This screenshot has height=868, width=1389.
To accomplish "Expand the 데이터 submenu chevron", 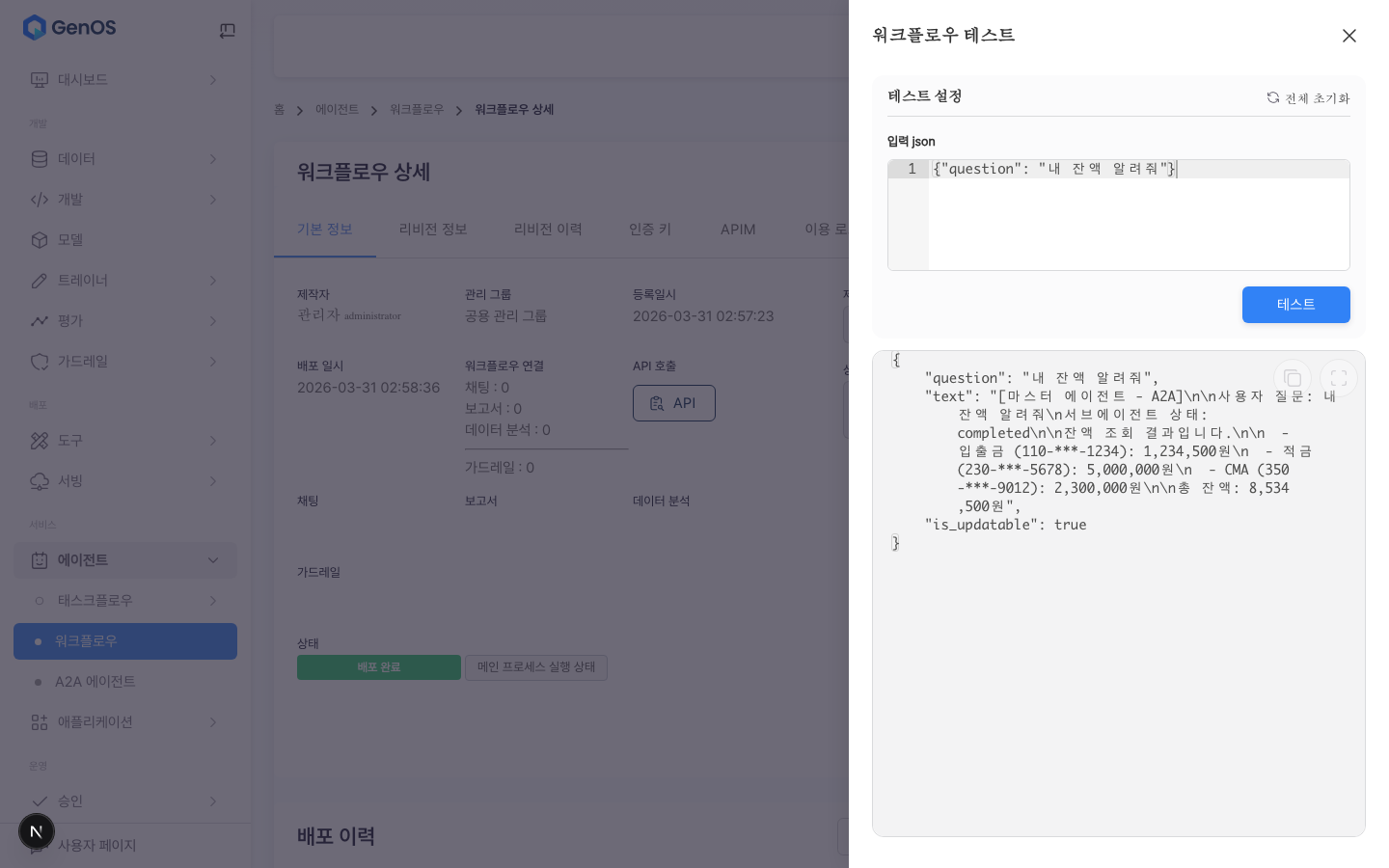I will click(x=213, y=159).
